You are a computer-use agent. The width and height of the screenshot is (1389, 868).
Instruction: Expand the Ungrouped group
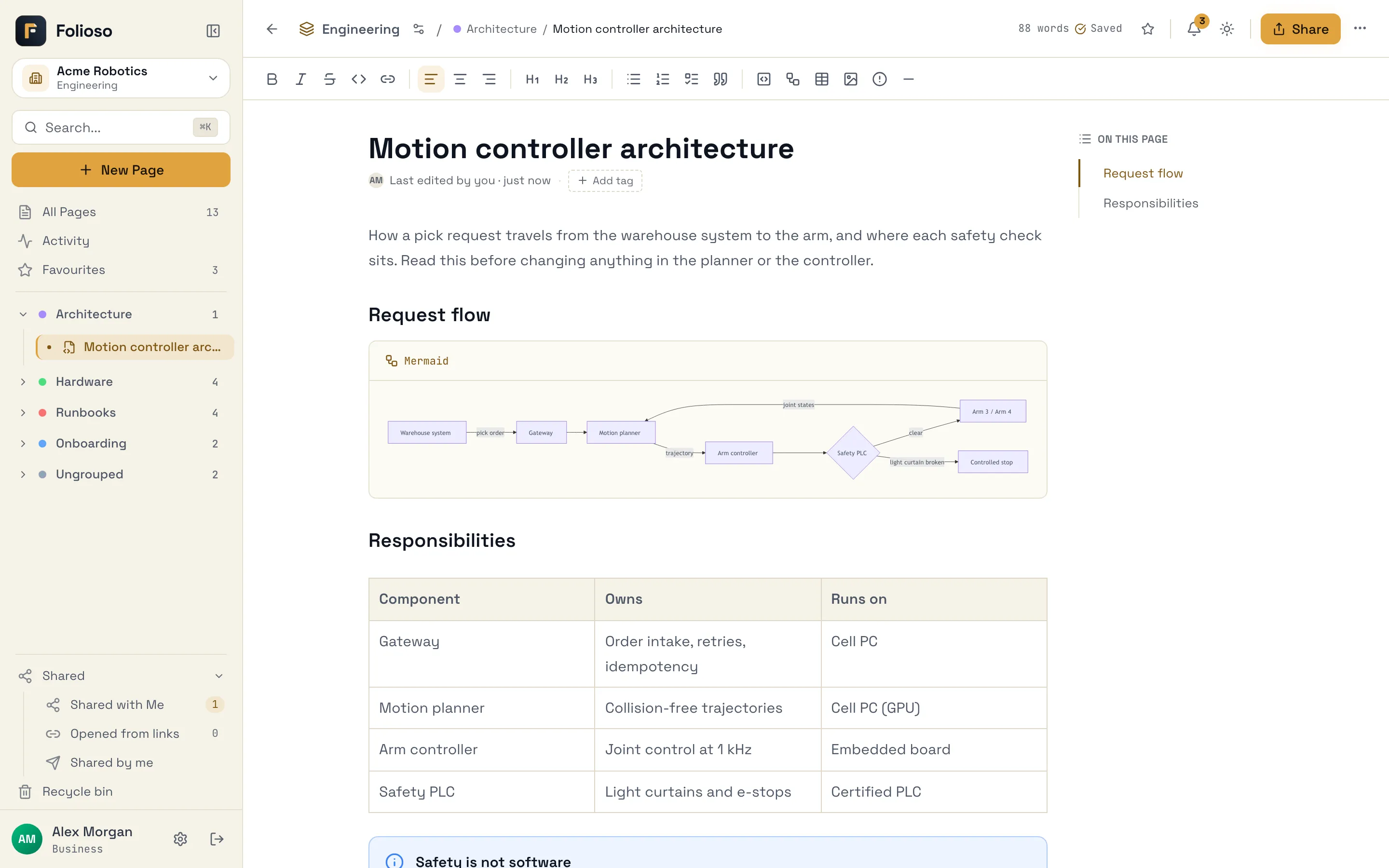tap(23, 475)
